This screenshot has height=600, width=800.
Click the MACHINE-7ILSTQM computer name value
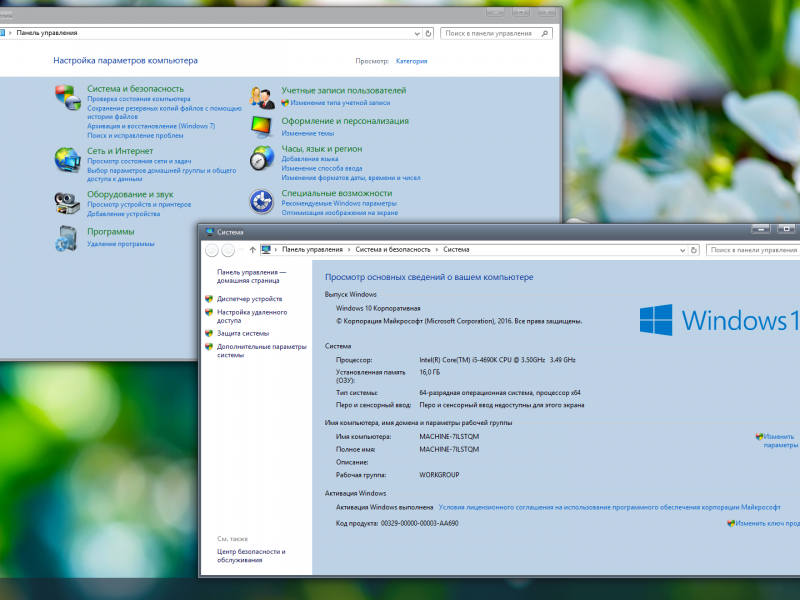(449, 437)
